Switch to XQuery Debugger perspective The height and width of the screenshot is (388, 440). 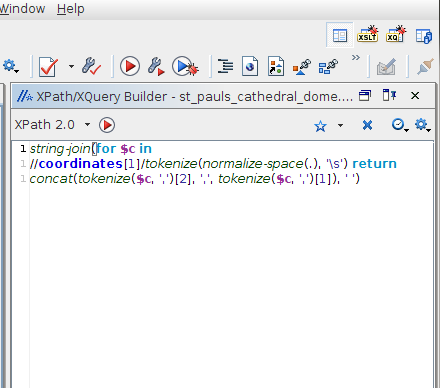click(x=395, y=34)
